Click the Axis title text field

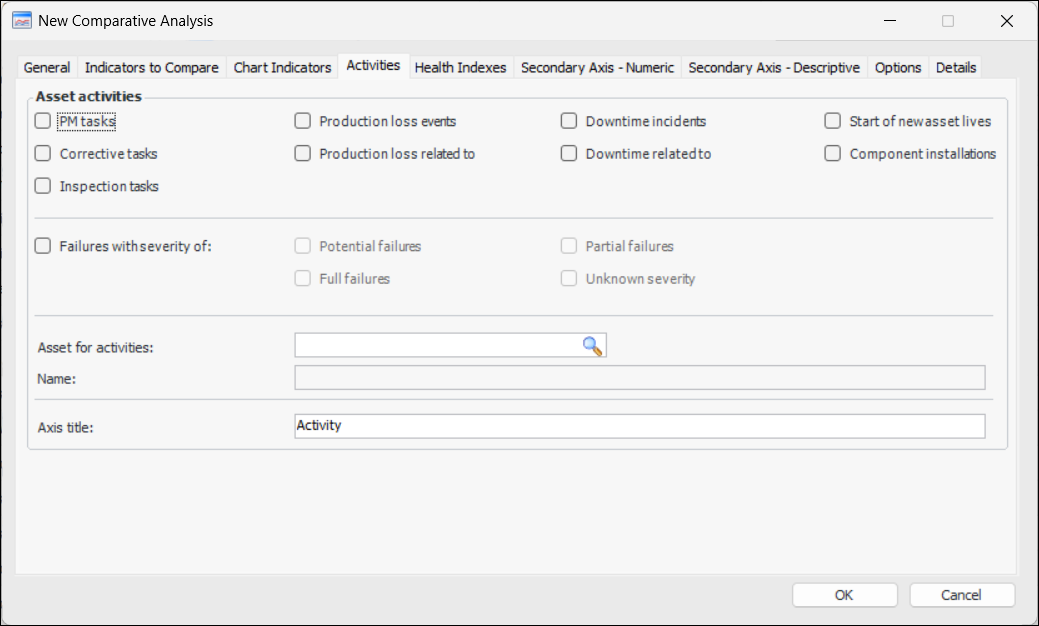(639, 426)
